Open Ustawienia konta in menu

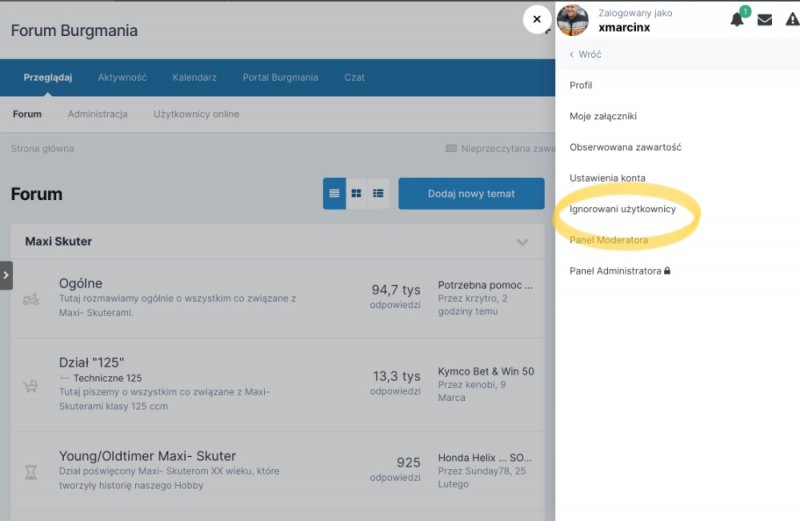coord(607,178)
